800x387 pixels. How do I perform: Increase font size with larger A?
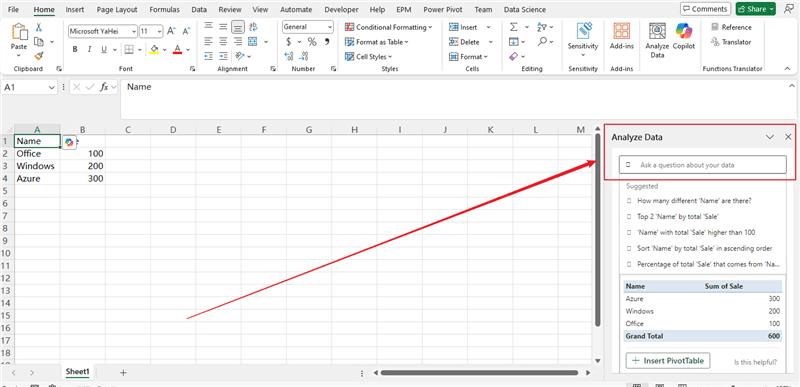pyautogui.click(x=171, y=31)
